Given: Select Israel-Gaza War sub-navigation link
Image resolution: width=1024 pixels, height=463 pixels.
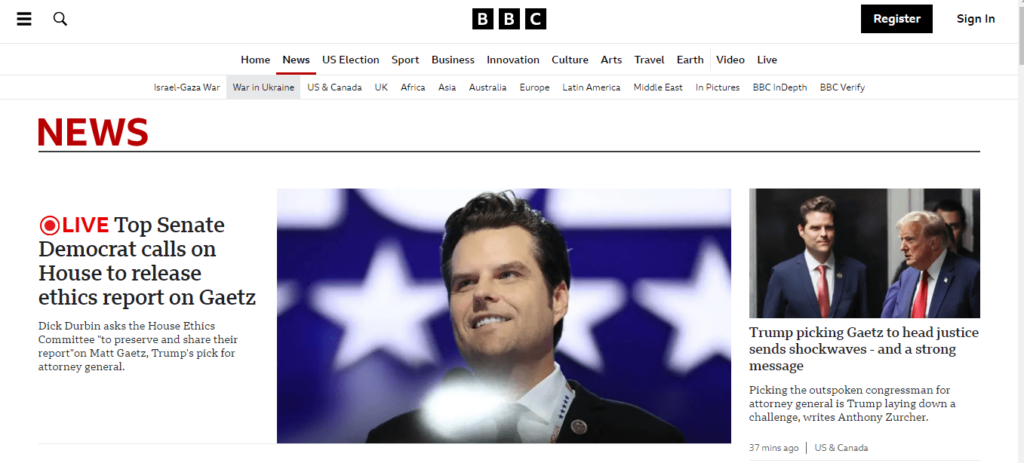Looking at the screenshot, I should coord(187,88).
